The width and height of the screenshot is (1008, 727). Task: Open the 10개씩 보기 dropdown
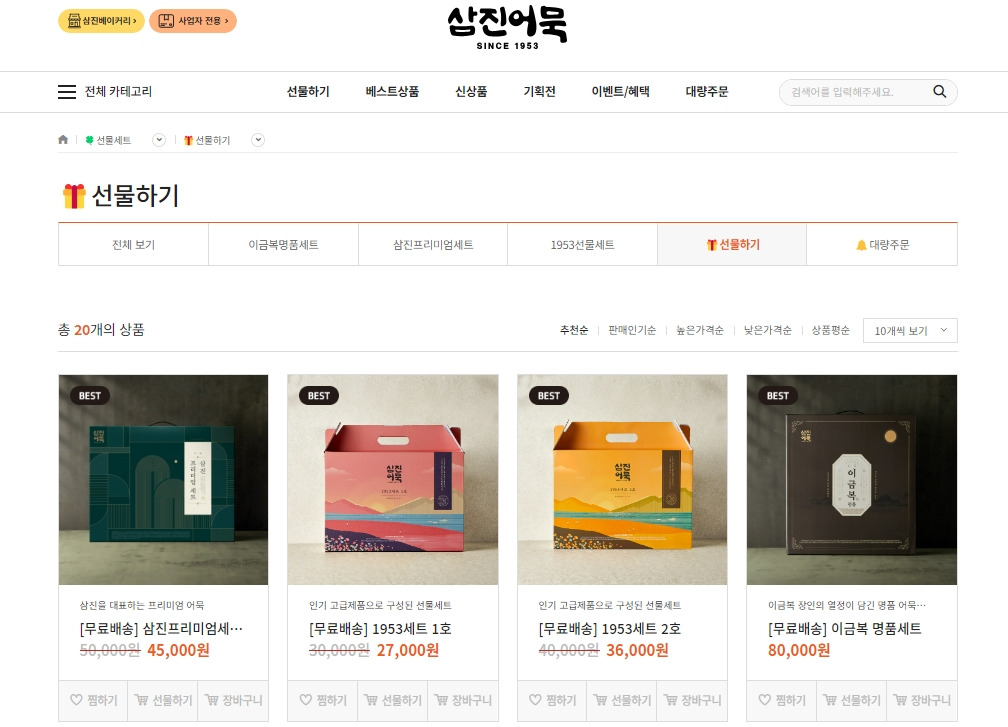tap(910, 330)
